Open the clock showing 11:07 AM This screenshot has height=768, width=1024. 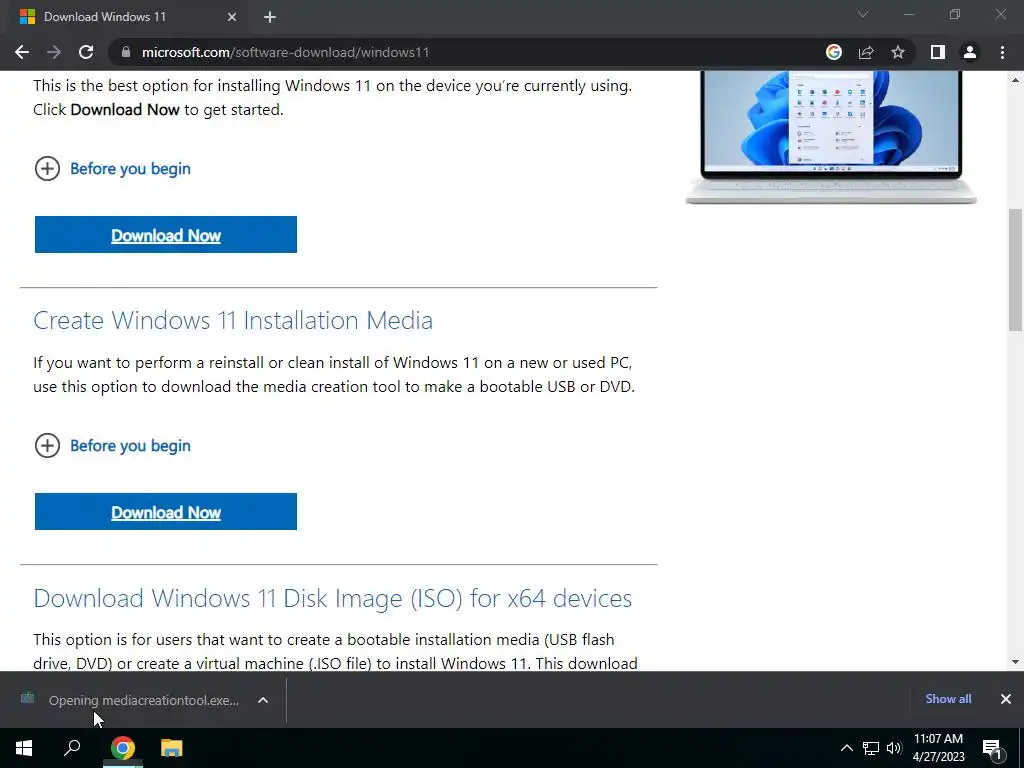(x=938, y=748)
